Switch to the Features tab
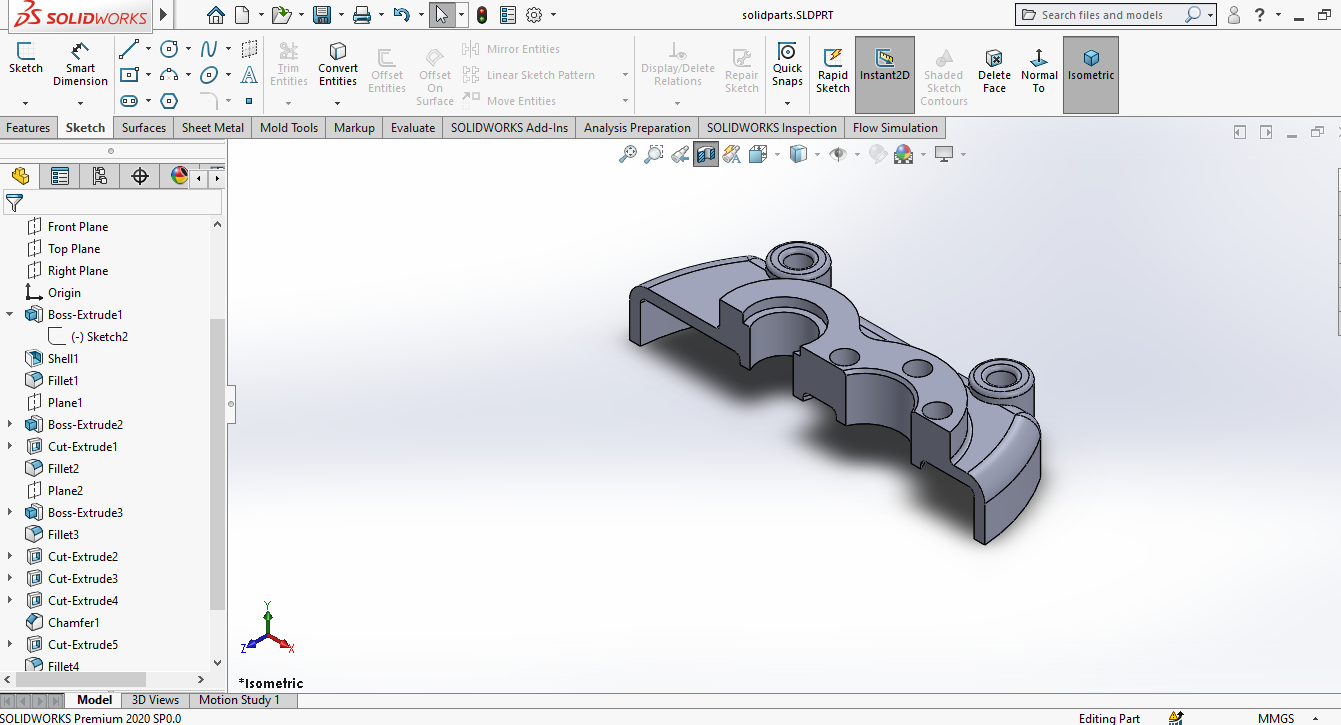Viewport: 1341px width, 725px height. point(28,128)
